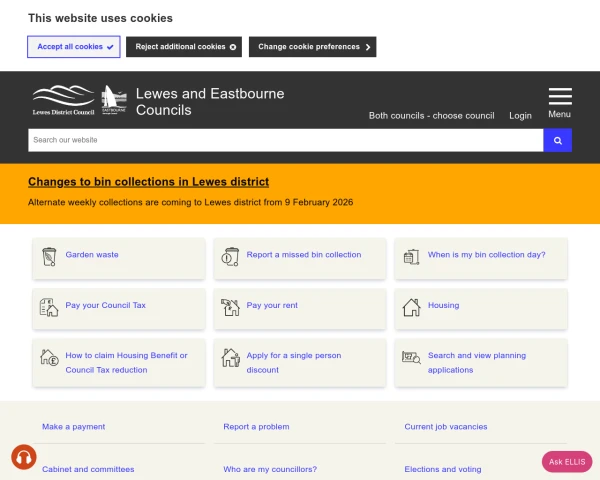600x480 pixels.
Task: Choose council via Both councils selector
Action: (x=431, y=116)
